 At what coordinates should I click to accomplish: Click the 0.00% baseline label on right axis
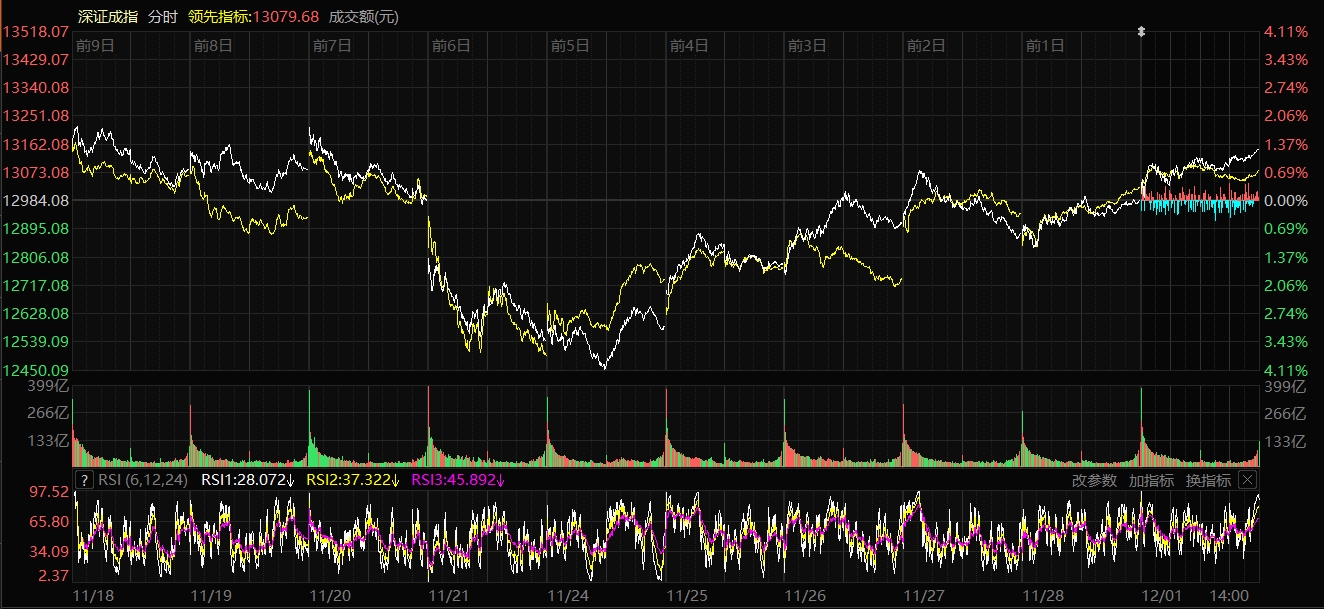[x=1286, y=201]
